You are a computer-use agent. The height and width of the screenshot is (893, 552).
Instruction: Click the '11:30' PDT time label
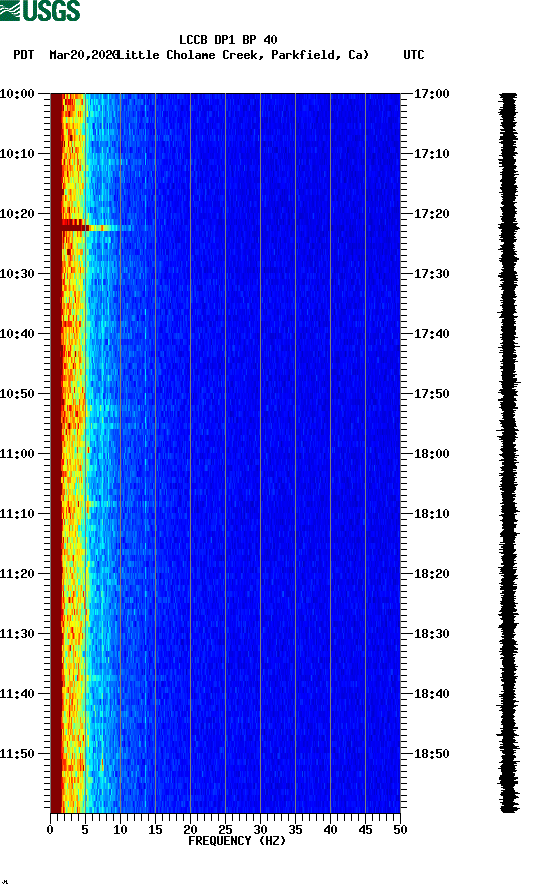17,634
